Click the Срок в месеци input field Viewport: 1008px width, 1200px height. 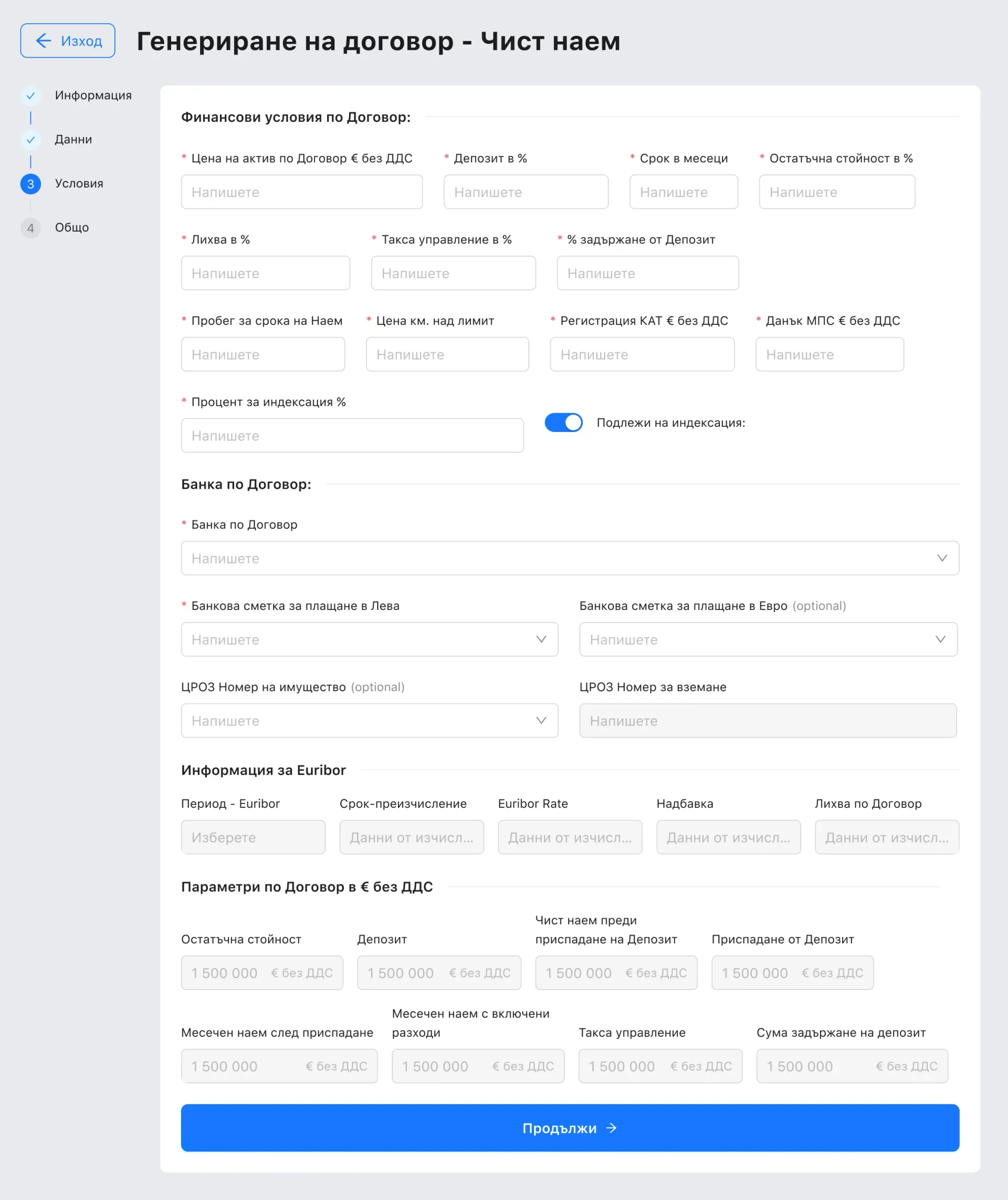coord(684,192)
